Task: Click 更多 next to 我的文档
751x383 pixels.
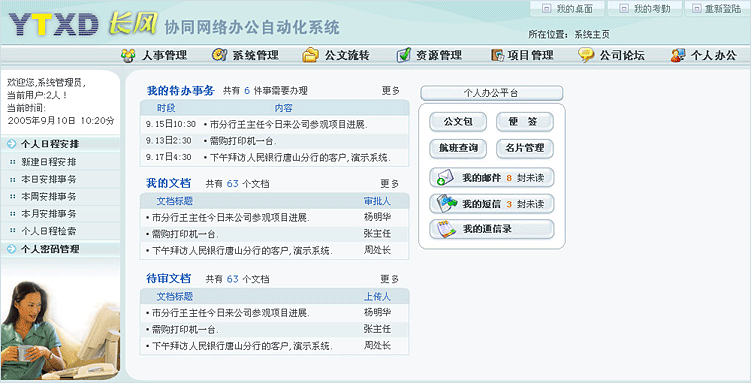Action: (x=389, y=184)
